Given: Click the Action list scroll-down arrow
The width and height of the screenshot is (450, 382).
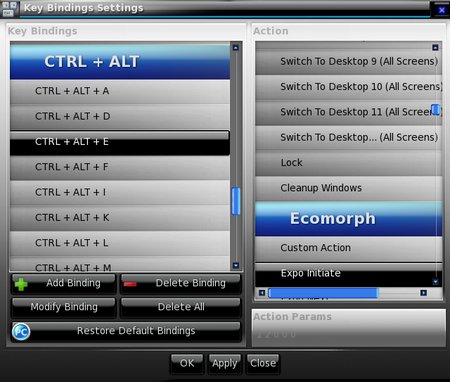Looking at the screenshot, I should (435, 282).
